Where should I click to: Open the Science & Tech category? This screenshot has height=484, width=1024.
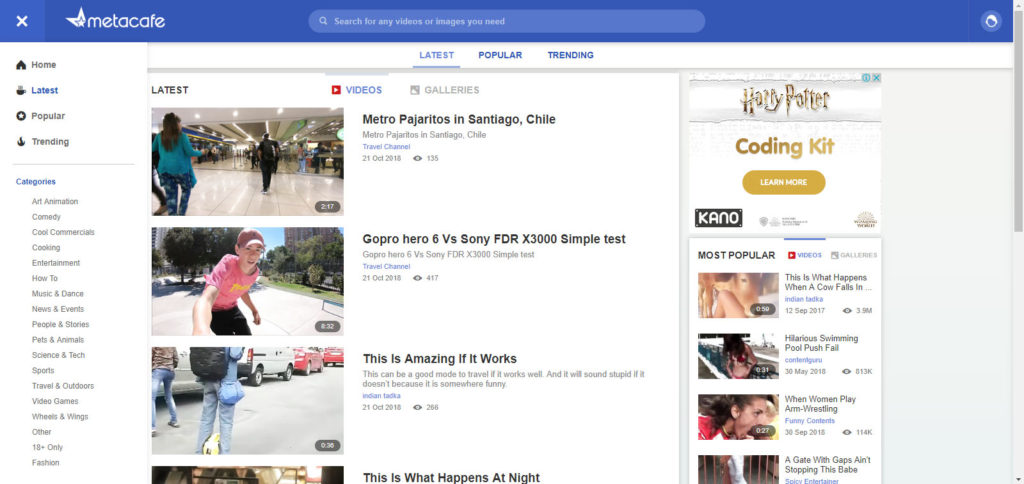pos(59,355)
